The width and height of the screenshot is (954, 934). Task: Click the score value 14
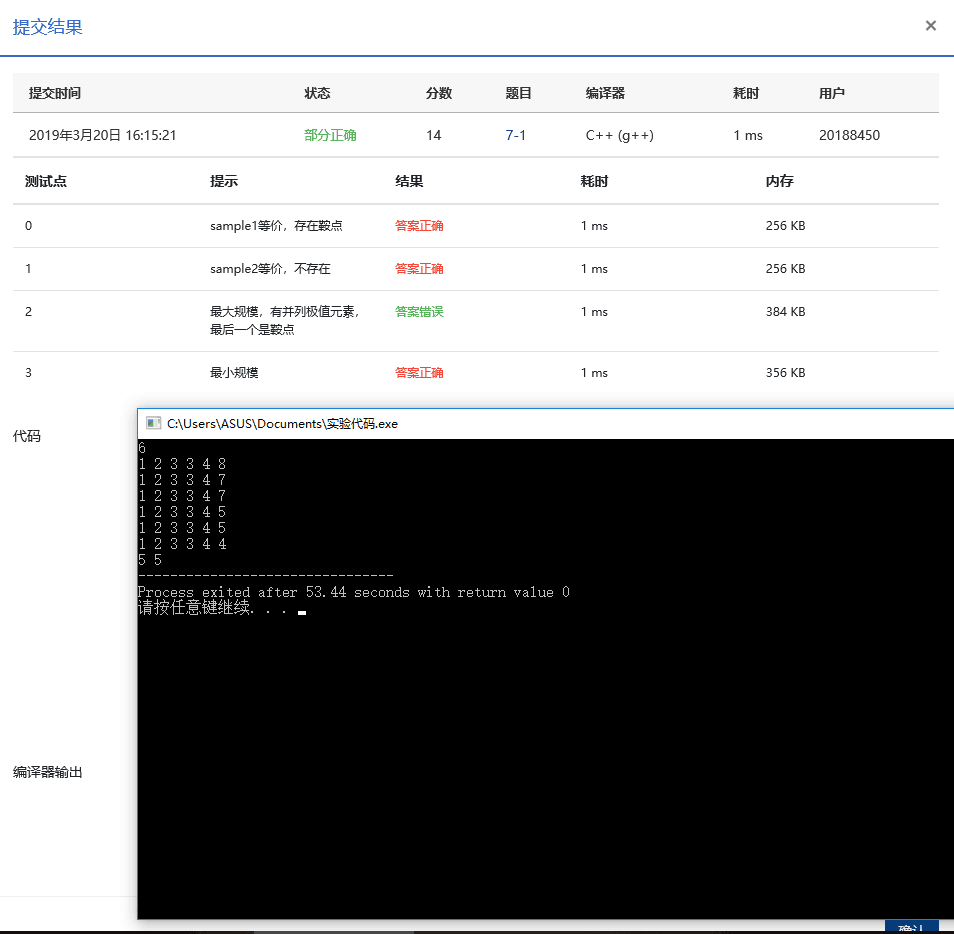(x=434, y=135)
